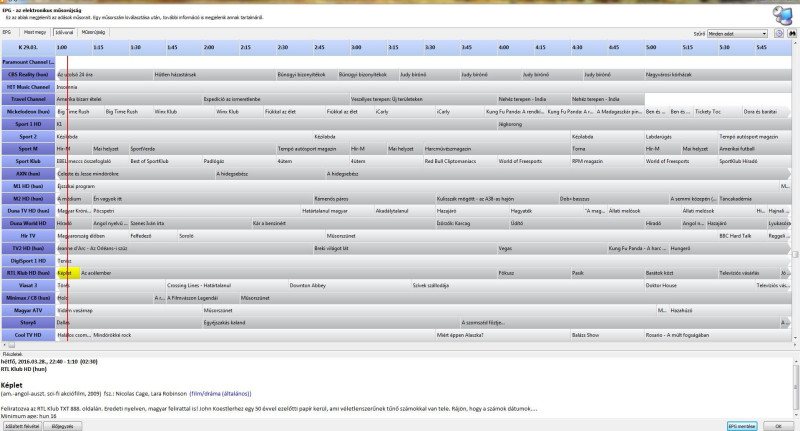Select Mindörökké rock on Cool TV HD

(x=263, y=335)
